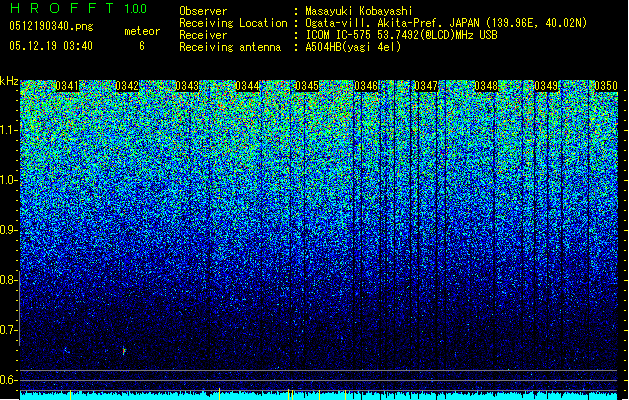The width and height of the screenshot is (629, 400).
Task: Click the 0.9 frequency axis label
Action: (9, 230)
